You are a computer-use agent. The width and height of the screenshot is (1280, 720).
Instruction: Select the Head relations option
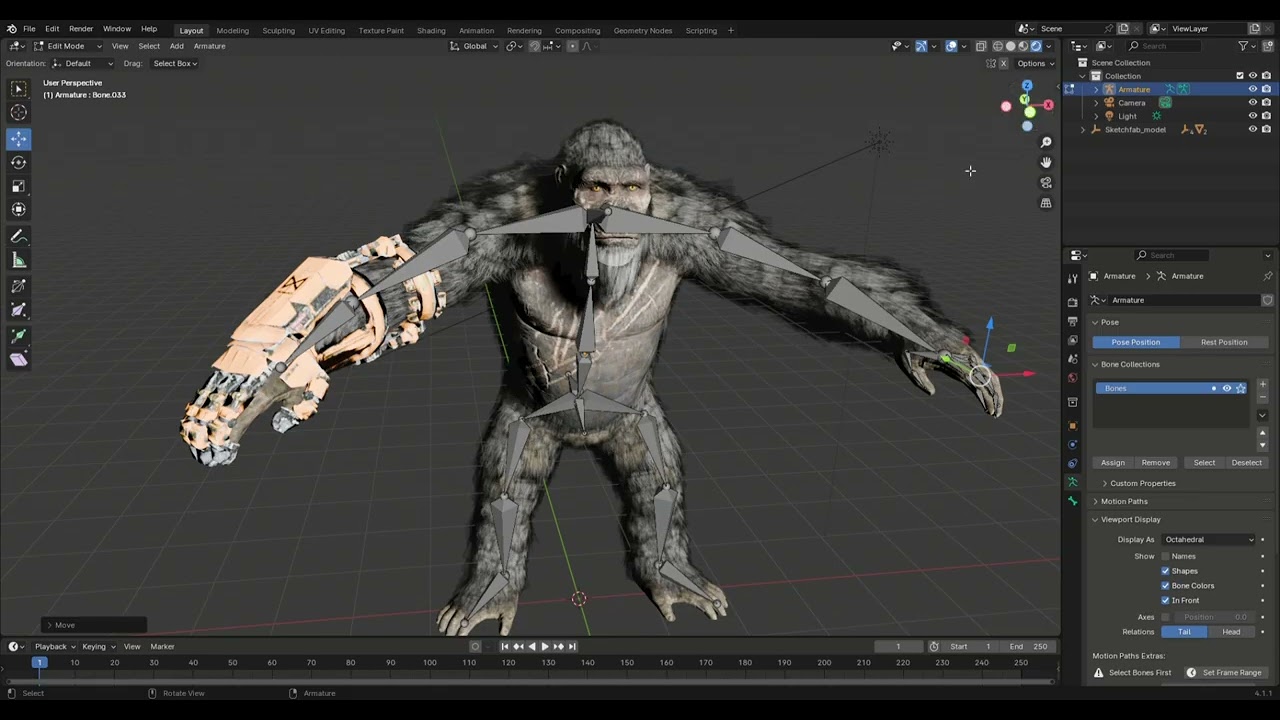coord(1231,632)
